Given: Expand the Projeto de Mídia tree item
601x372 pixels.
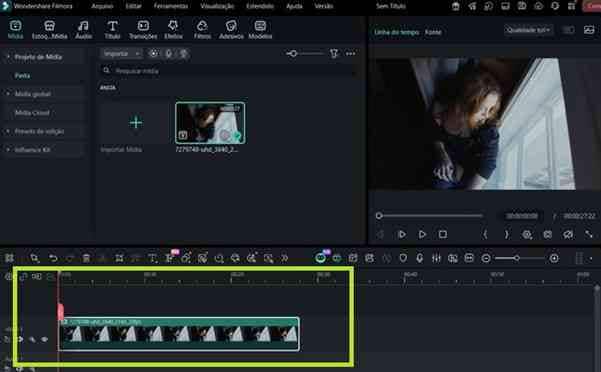Looking at the screenshot, I should coord(8,57).
